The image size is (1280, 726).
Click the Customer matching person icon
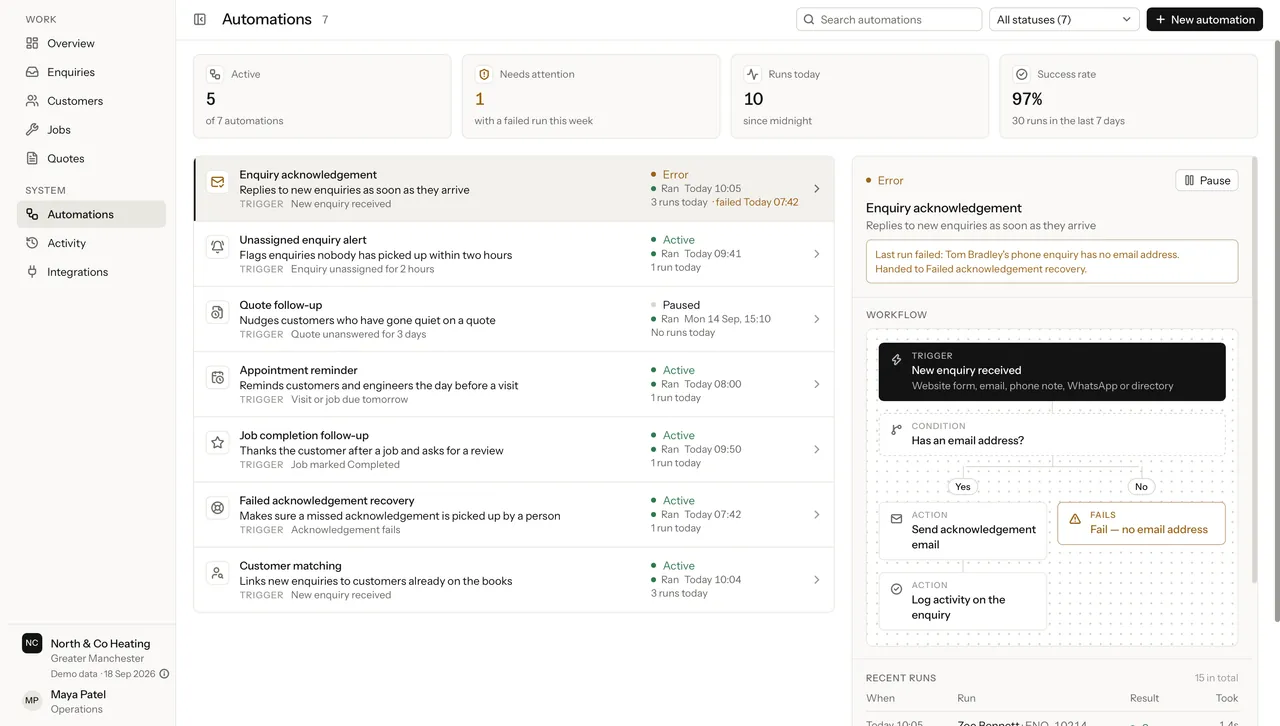pyautogui.click(x=217, y=573)
